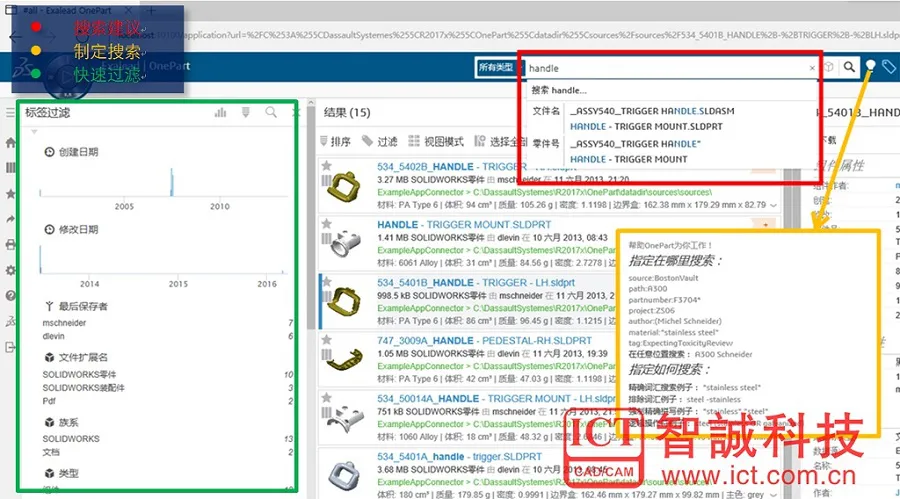Filter by Pdf file extension
This screenshot has width=900, height=499.
[x=49, y=401]
